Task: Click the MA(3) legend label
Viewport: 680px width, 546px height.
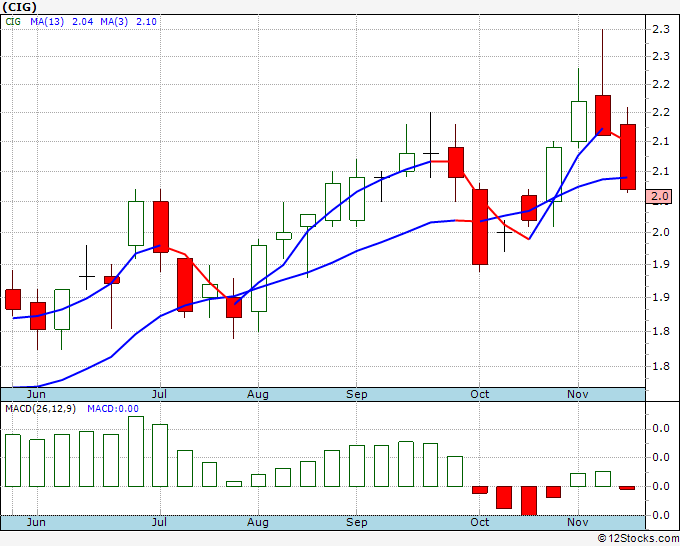Action: point(114,22)
